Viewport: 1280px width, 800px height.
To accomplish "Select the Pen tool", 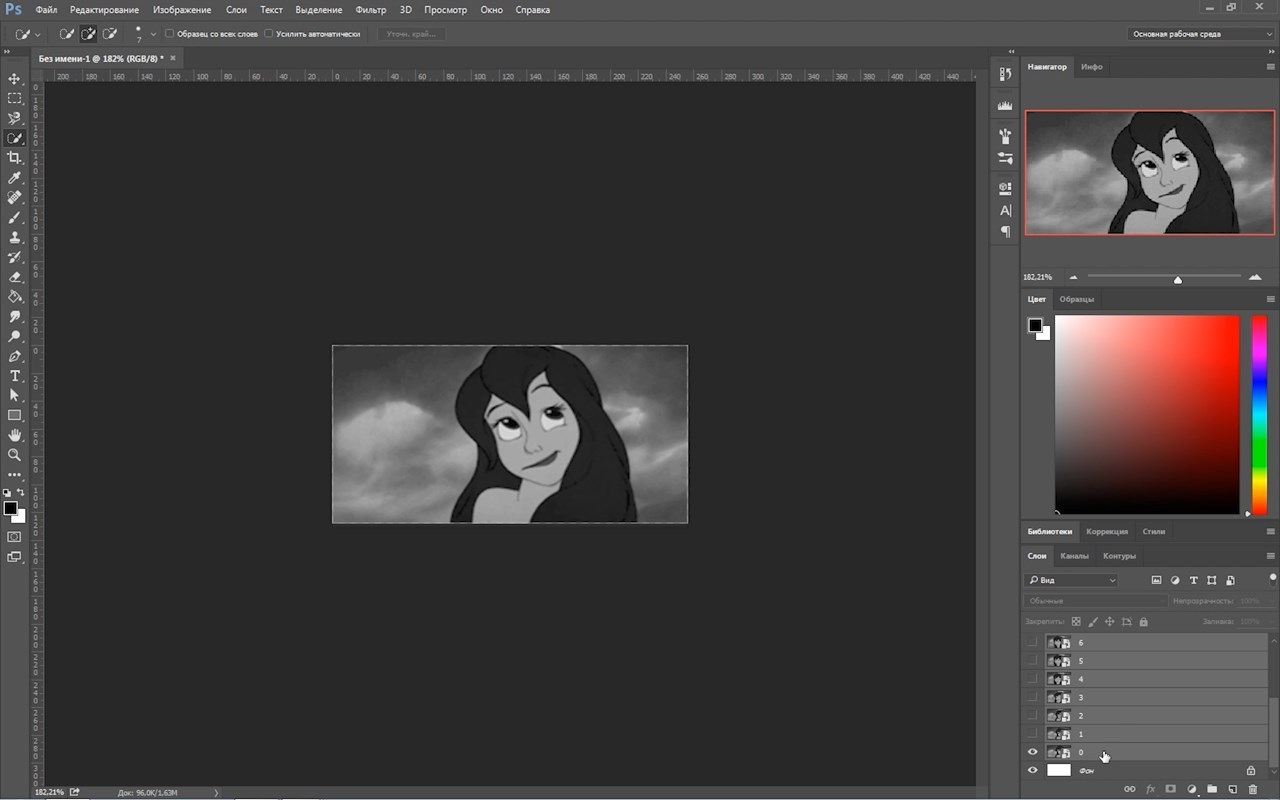I will (14, 356).
